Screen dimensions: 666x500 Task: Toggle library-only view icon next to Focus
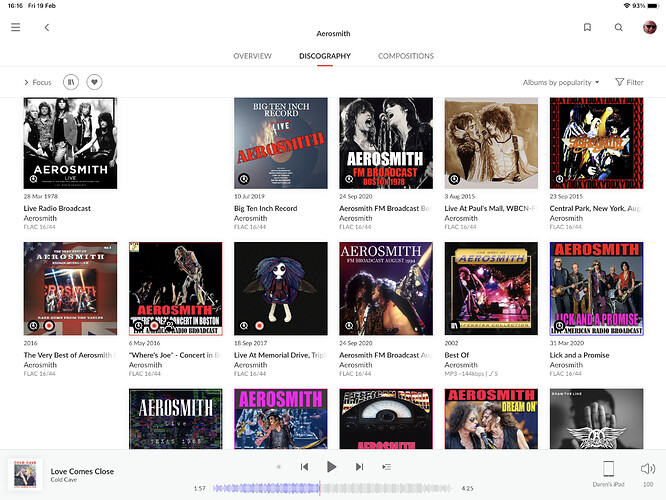pyautogui.click(x=71, y=82)
